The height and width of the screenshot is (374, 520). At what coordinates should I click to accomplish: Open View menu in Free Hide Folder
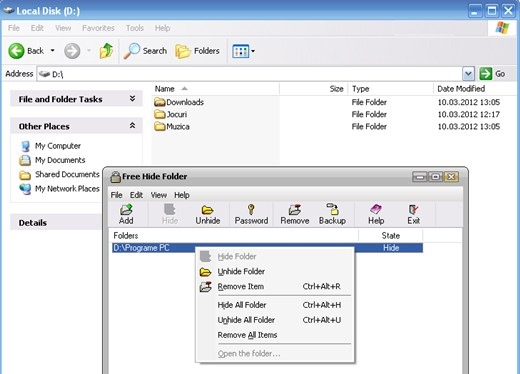(x=159, y=195)
